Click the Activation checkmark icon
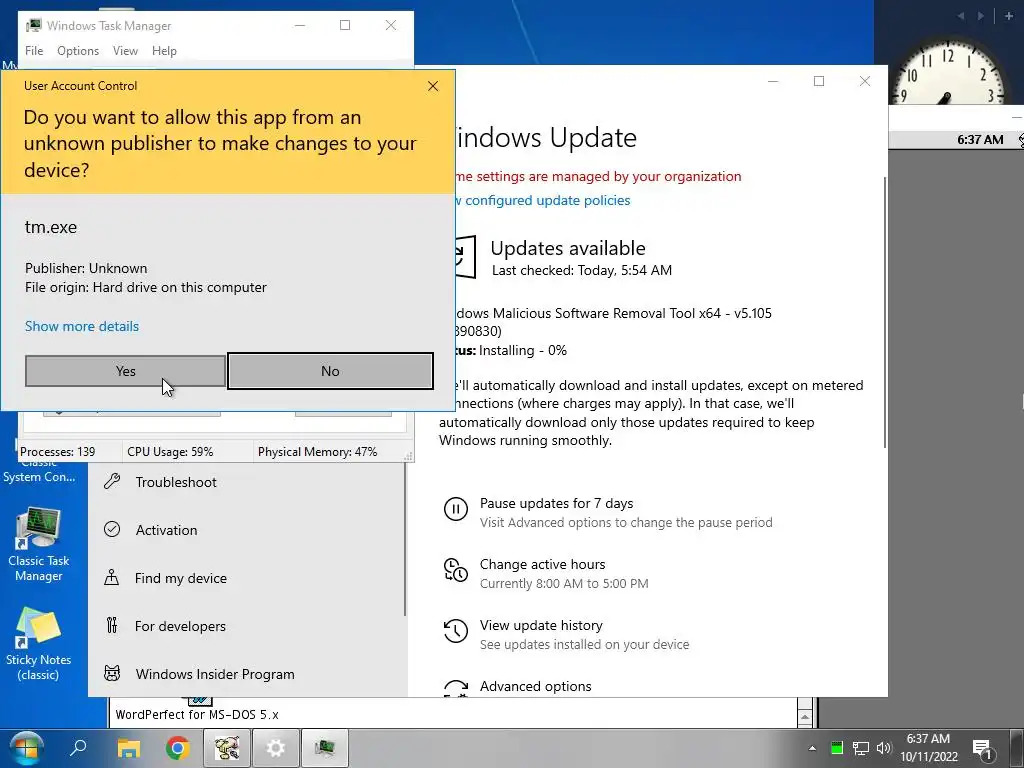This screenshot has height=768, width=1024. click(x=112, y=529)
